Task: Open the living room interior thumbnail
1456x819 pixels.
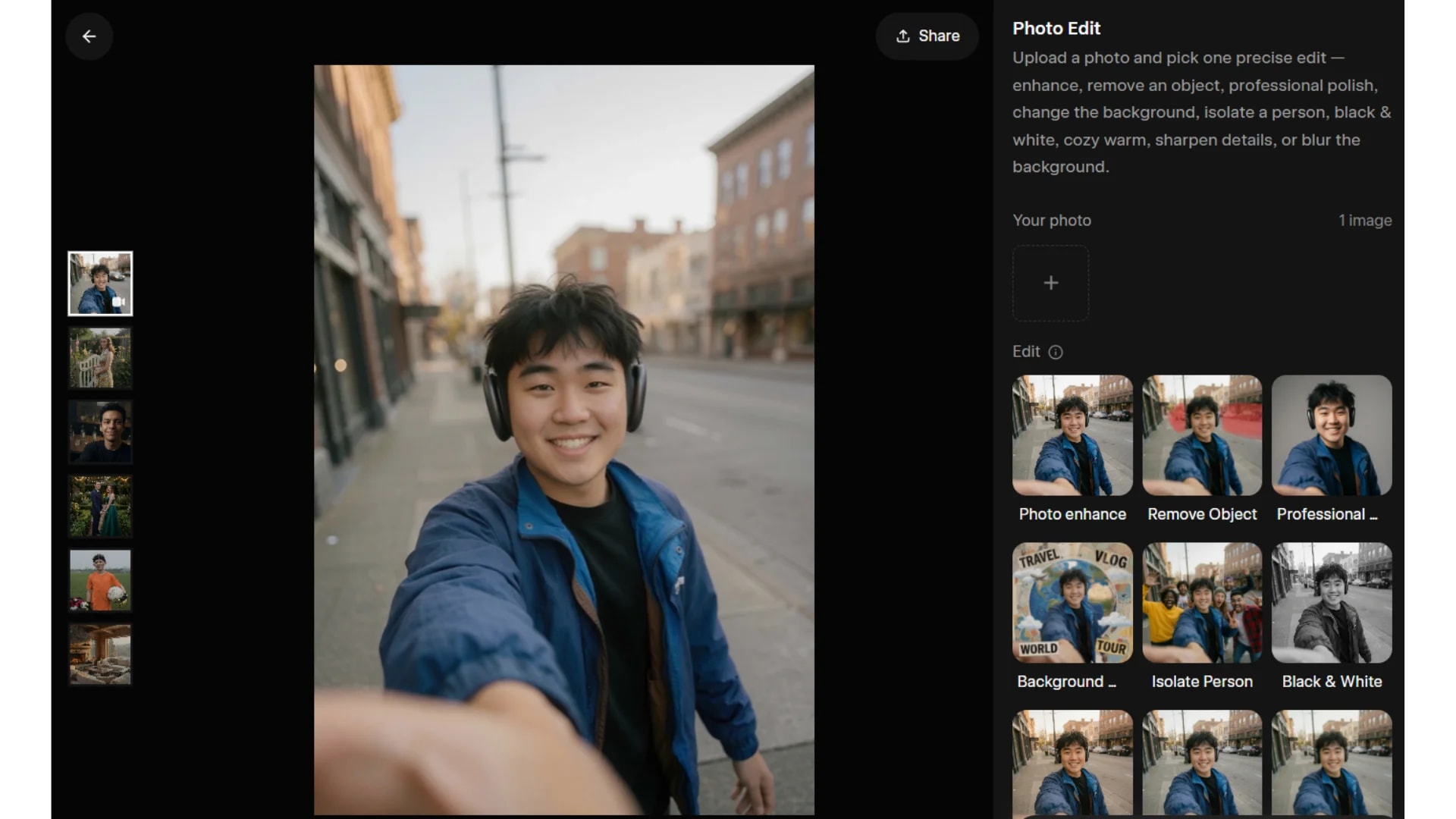Action: (x=100, y=655)
